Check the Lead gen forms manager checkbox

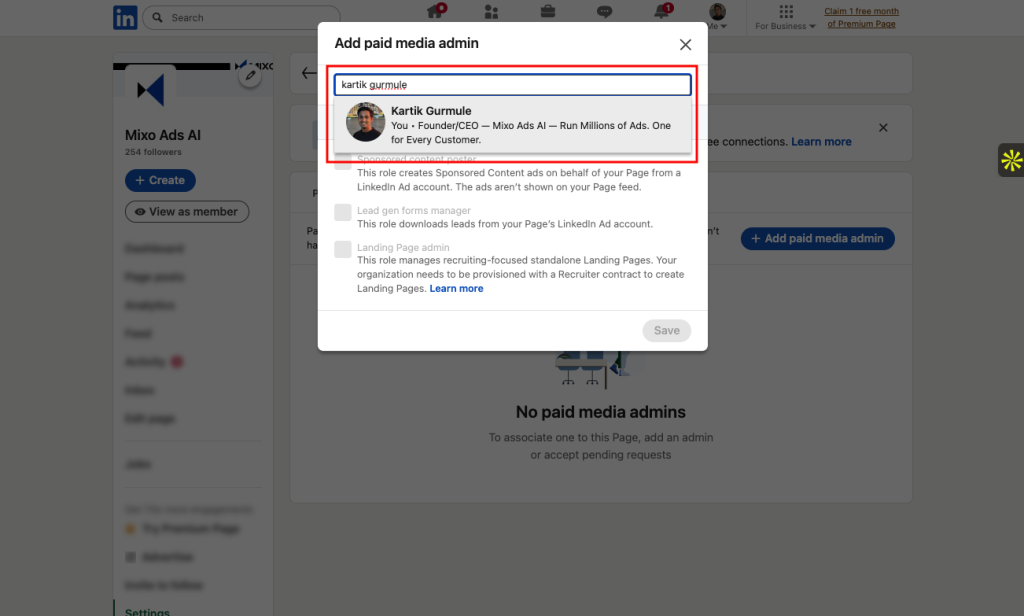pos(343,212)
